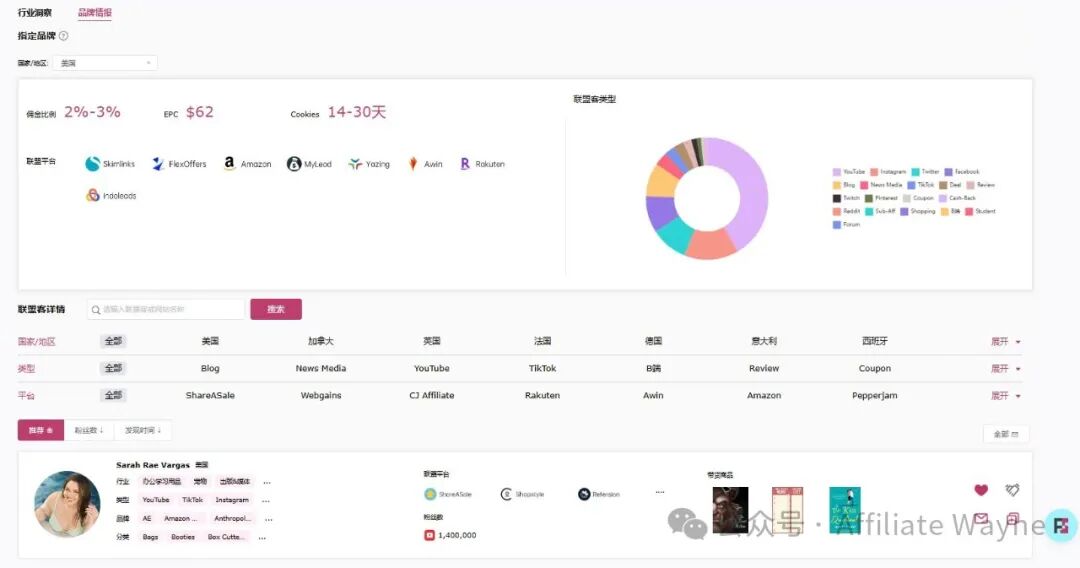Click the Awin flame logo in 联盟平台 list
Screen dimensions: 1080x568
point(413,164)
